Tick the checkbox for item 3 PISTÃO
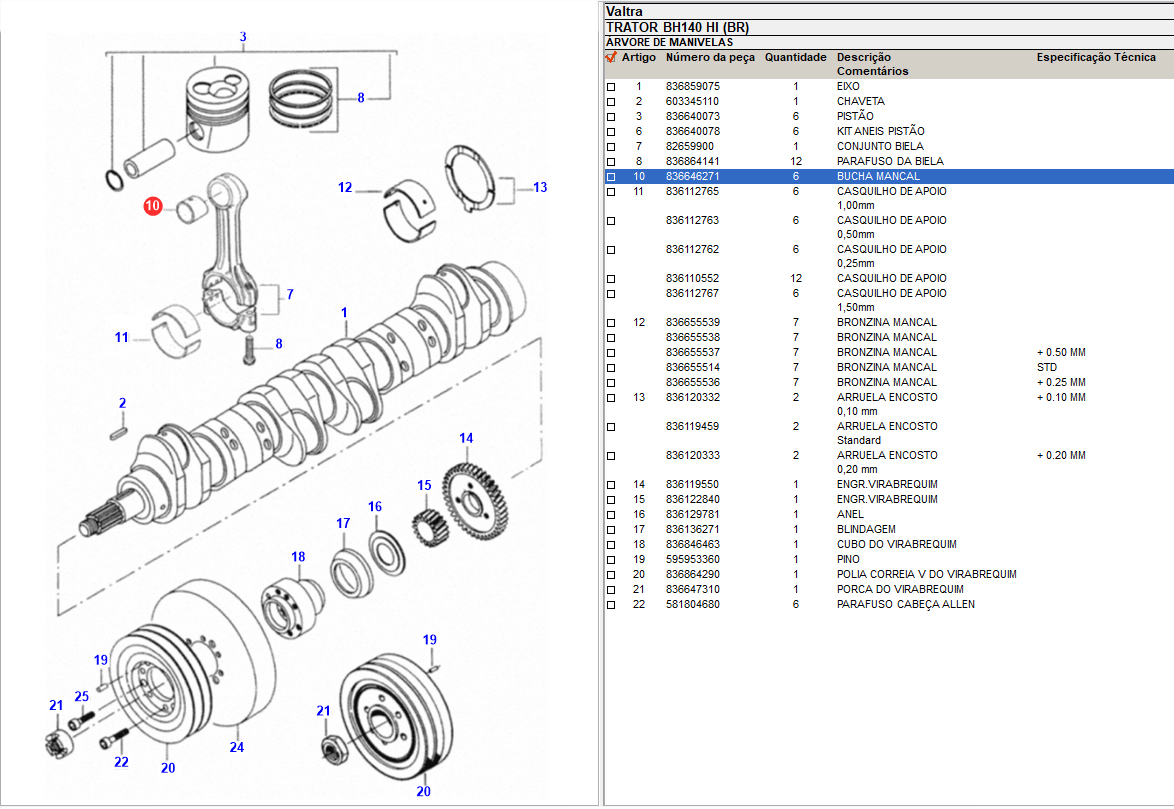Screen dimensions: 1174x809 [x=611, y=117]
